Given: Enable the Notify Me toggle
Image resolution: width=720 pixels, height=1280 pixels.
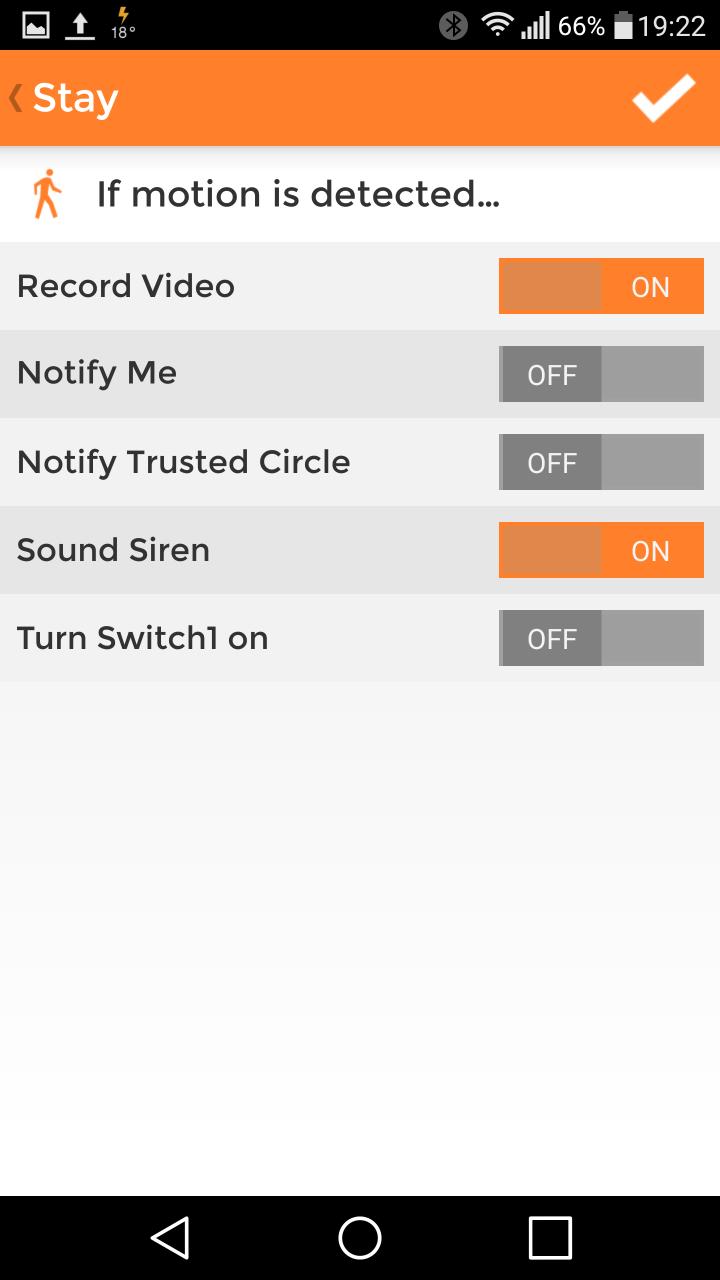Looking at the screenshot, I should (601, 374).
